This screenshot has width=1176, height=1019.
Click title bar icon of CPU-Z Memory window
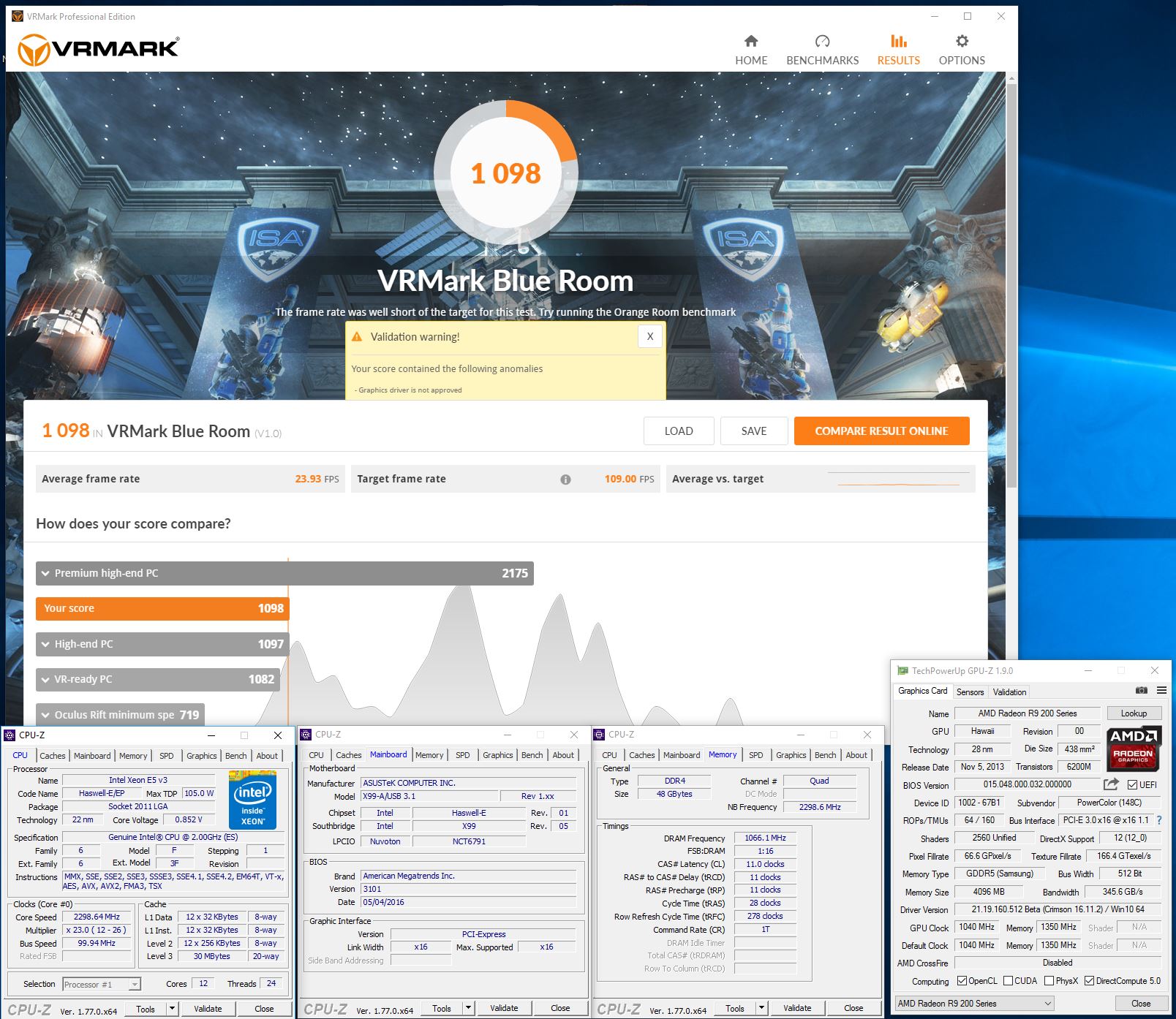point(600,735)
